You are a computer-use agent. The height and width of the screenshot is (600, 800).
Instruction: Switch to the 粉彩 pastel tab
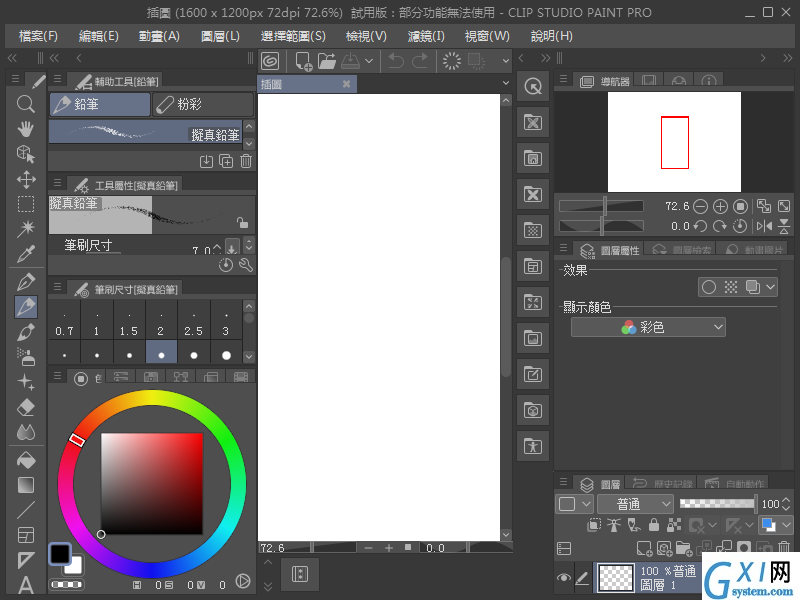click(x=203, y=104)
